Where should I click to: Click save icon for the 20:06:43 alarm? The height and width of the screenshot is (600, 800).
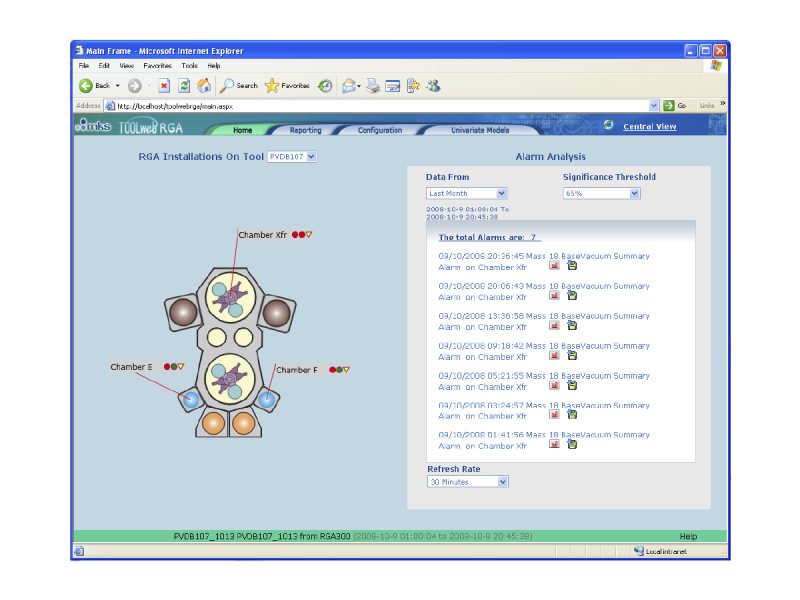click(572, 296)
